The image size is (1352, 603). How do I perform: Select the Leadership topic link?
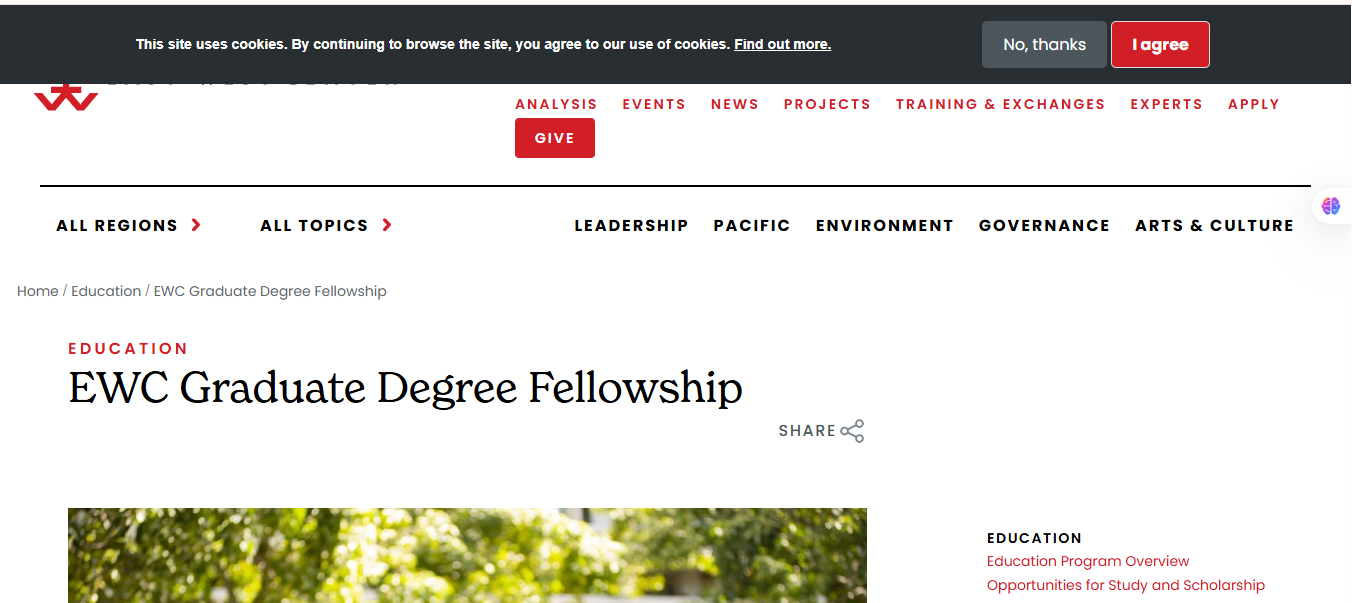coord(631,226)
